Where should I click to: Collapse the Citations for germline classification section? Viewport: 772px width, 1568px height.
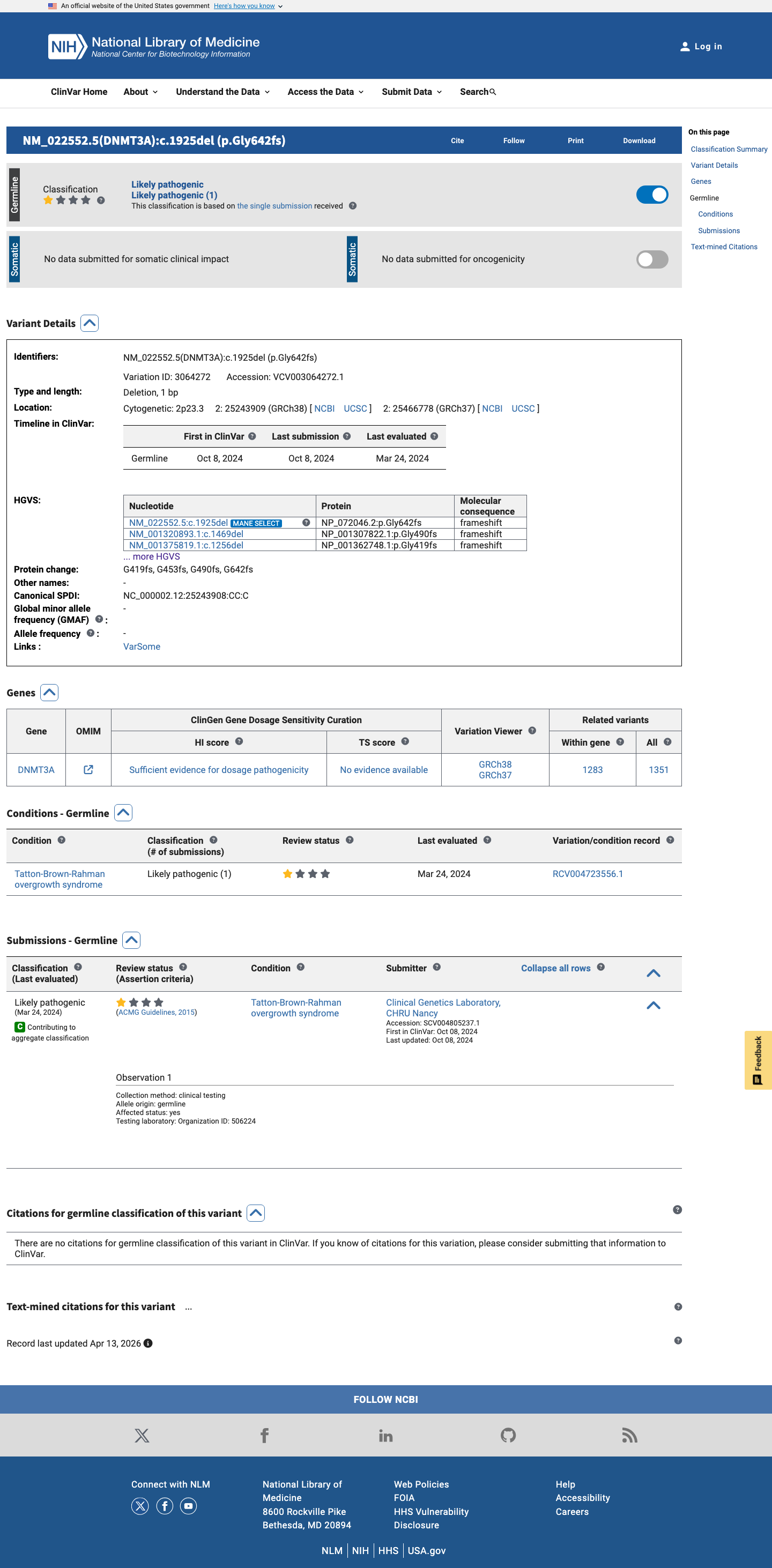(256, 1213)
